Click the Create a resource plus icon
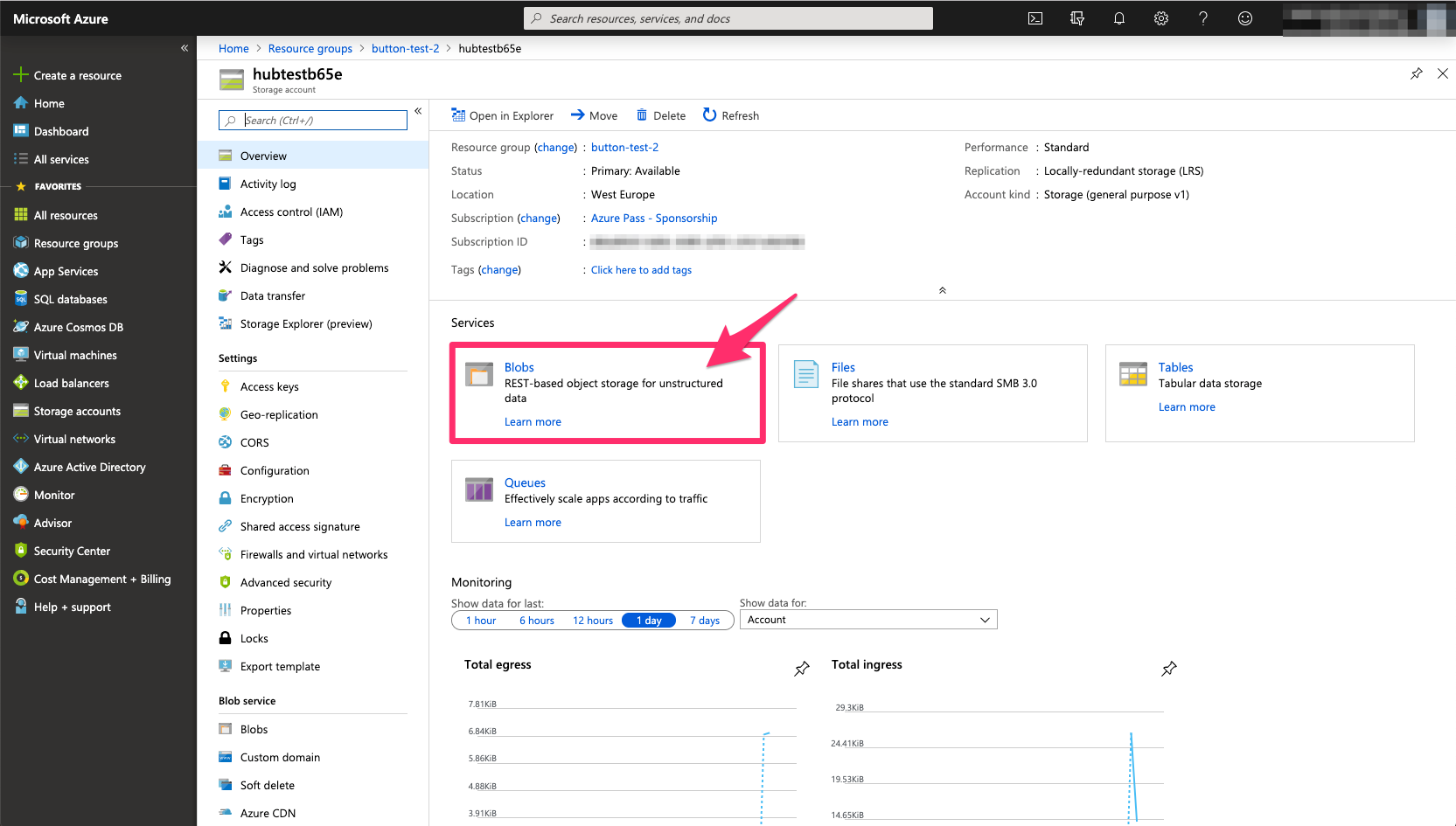 click(21, 75)
